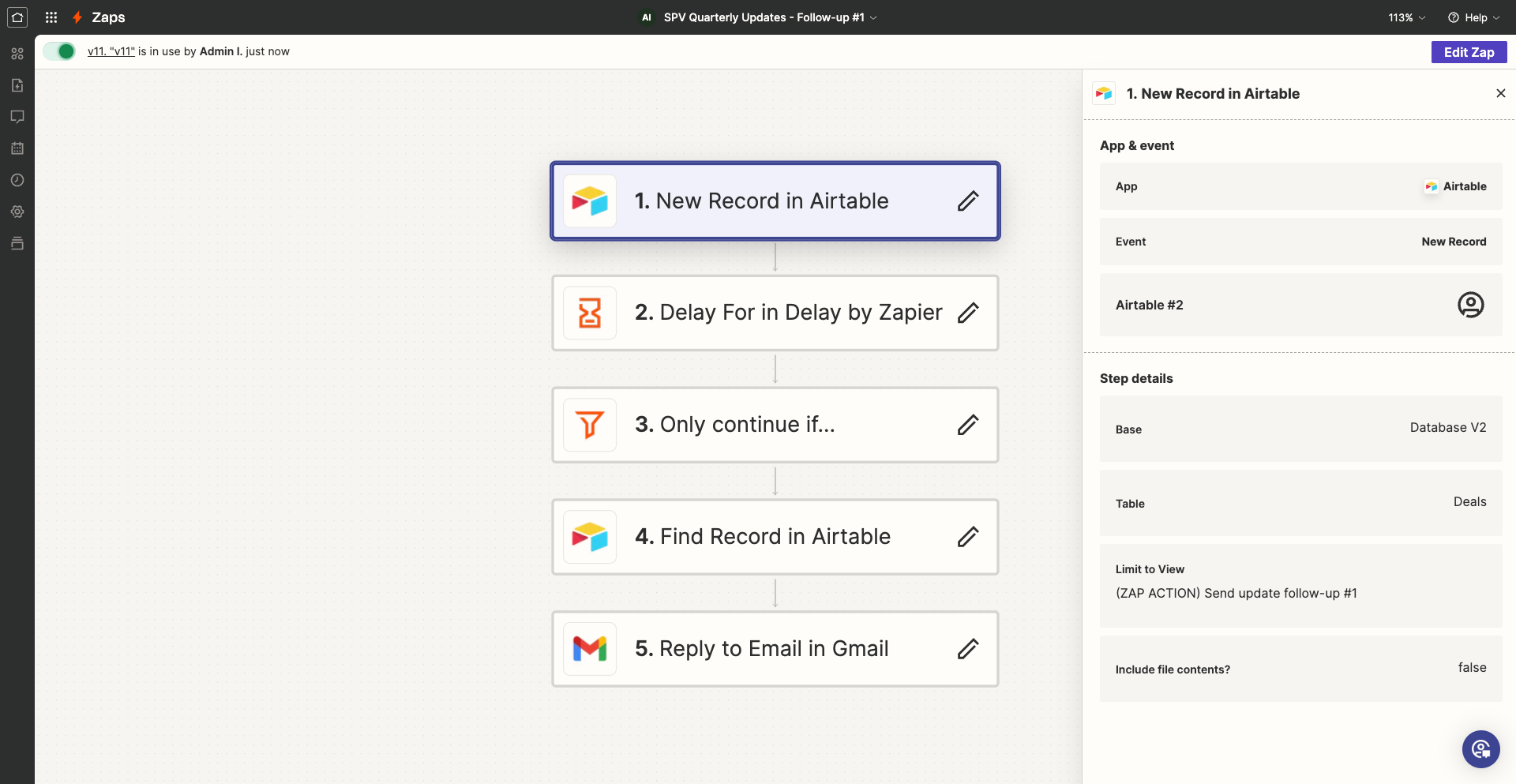Close the step details side panel
This screenshot has width=1516, height=784.
pyautogui.click(x=1500, y=93)
